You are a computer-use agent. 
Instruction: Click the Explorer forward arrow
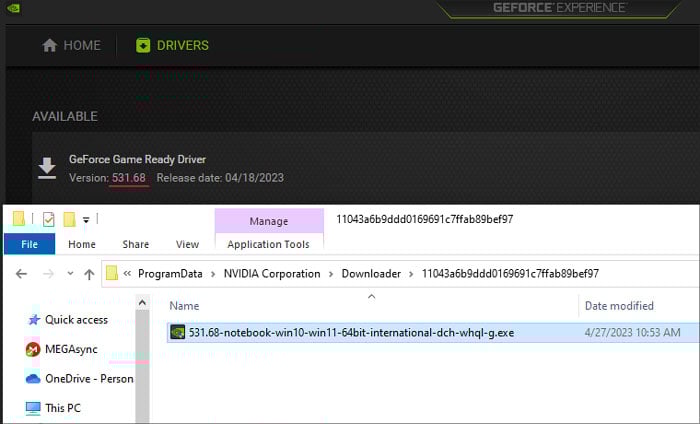click(48, 274)
